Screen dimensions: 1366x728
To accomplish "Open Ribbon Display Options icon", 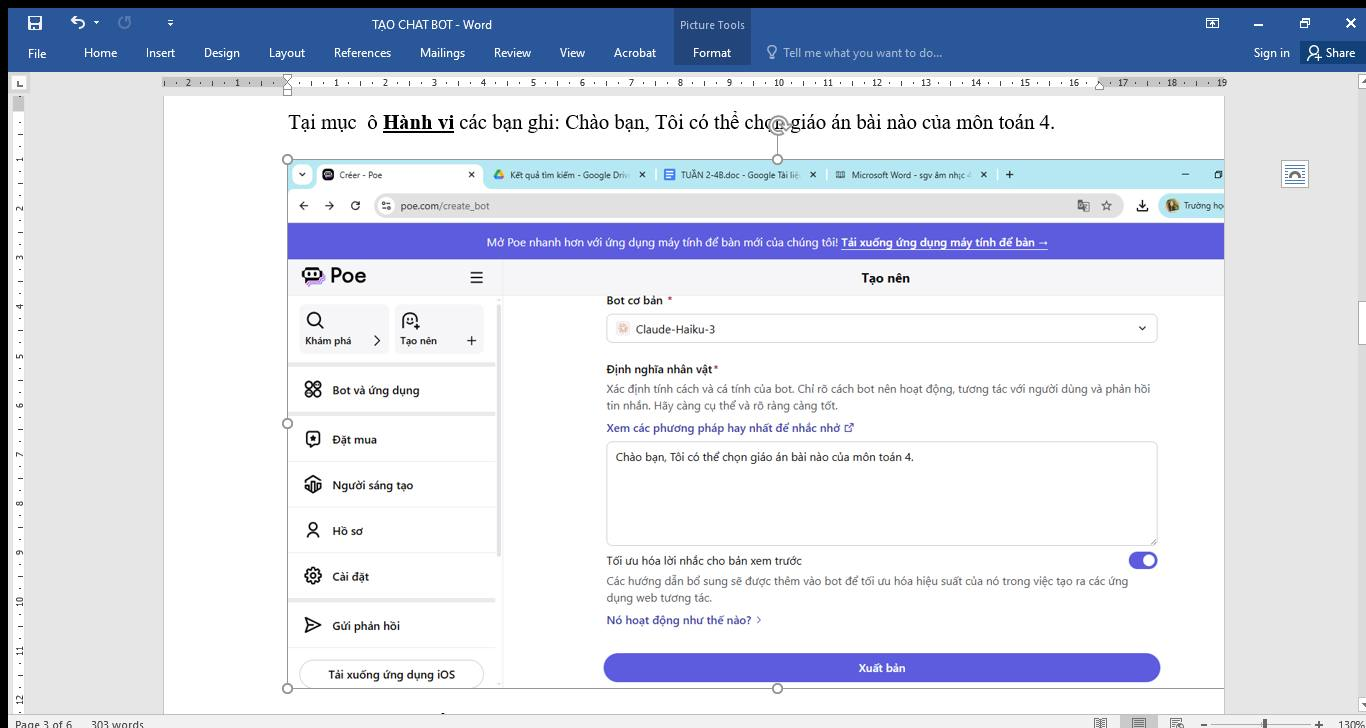I will (x=1212, y=23).
